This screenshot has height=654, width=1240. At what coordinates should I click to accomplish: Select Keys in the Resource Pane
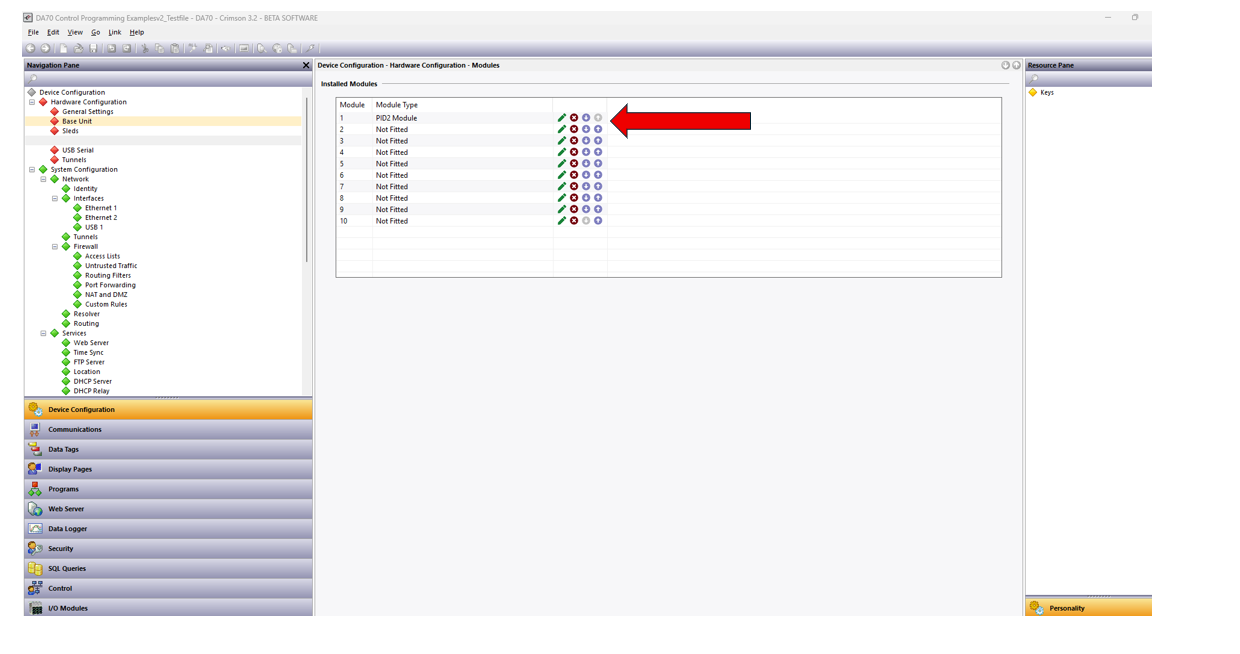click(1047, 92)
